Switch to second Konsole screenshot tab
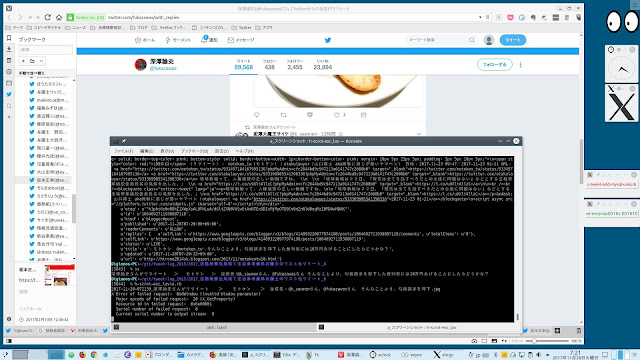 [420, 327]
